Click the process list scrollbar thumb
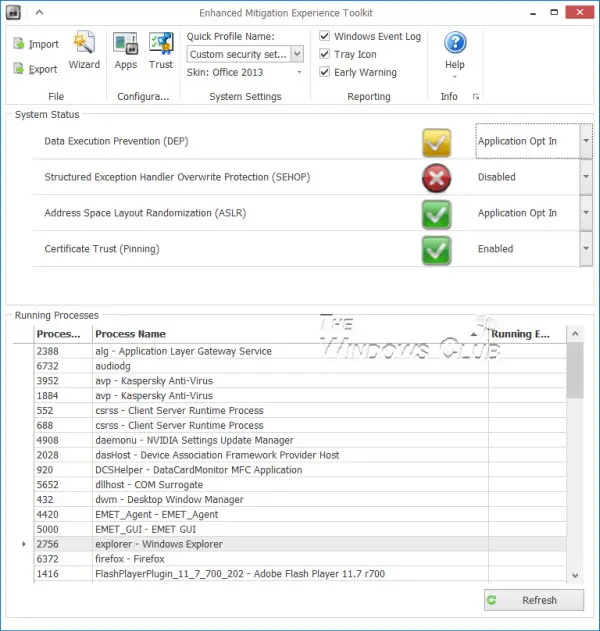 (575, 370)
